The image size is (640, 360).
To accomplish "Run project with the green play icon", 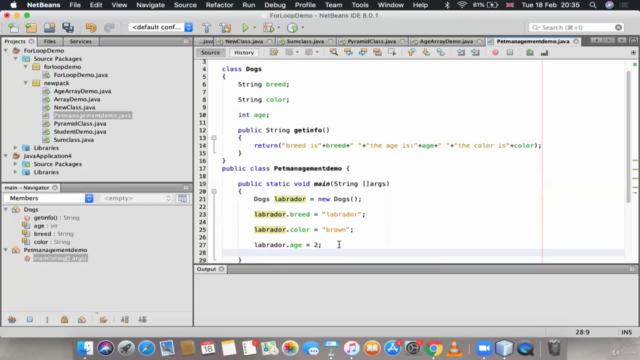I will tap(245, 27).
